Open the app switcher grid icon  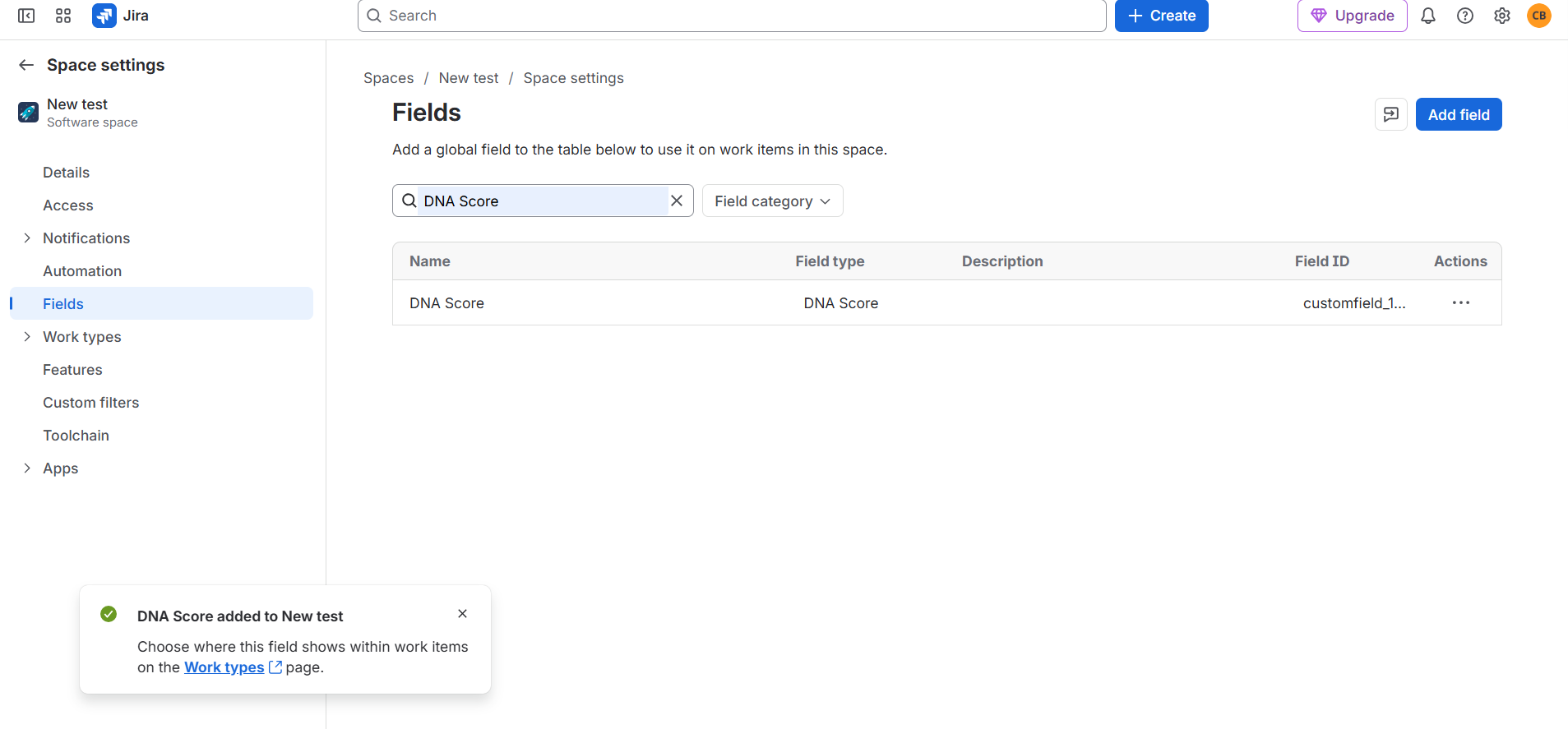coord(63,16)
